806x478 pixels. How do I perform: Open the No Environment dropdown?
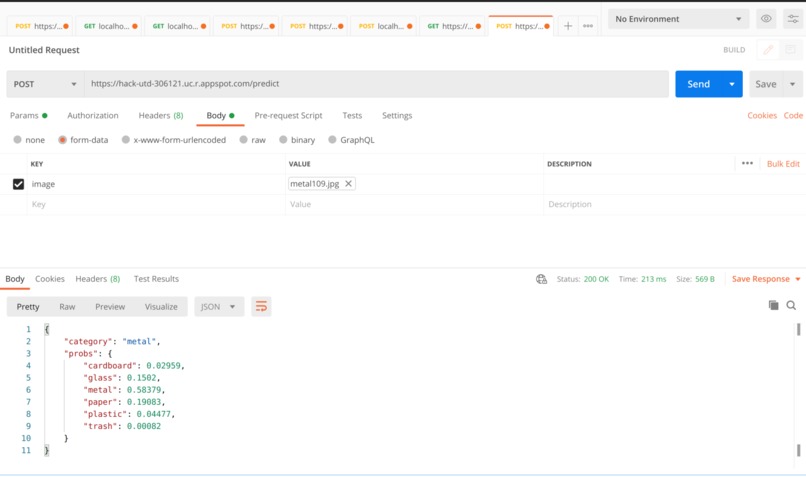point(679,19)
